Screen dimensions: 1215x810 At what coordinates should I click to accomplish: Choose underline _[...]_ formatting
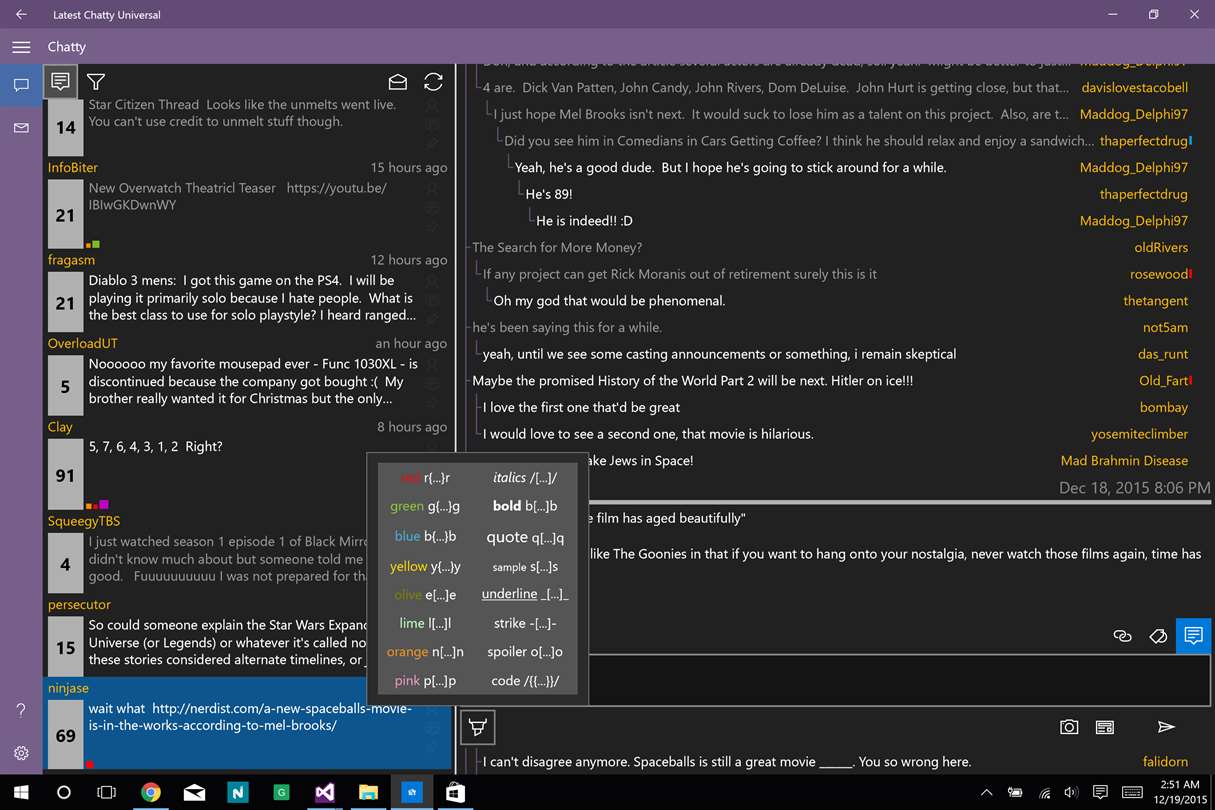(525, 594)
